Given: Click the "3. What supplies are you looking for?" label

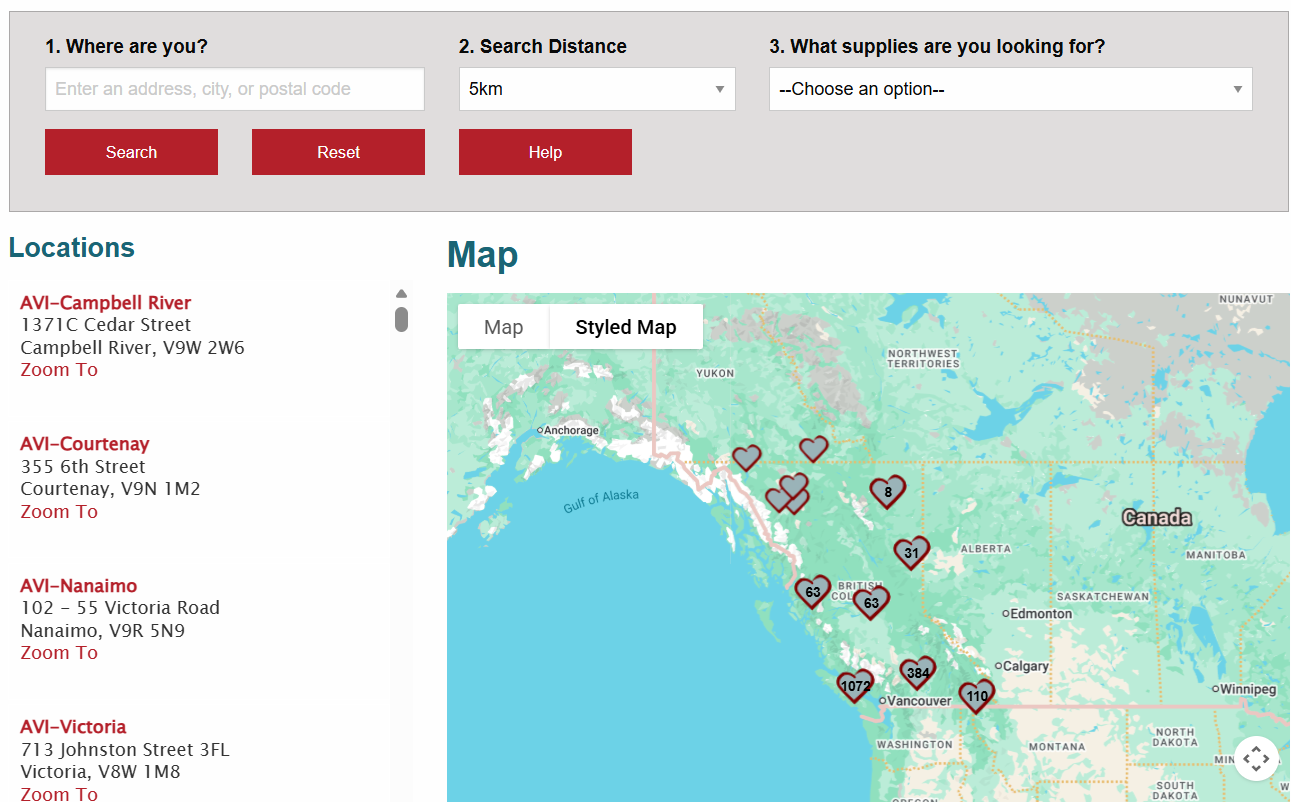Looking at the screenshot, I should coord(937,47).
